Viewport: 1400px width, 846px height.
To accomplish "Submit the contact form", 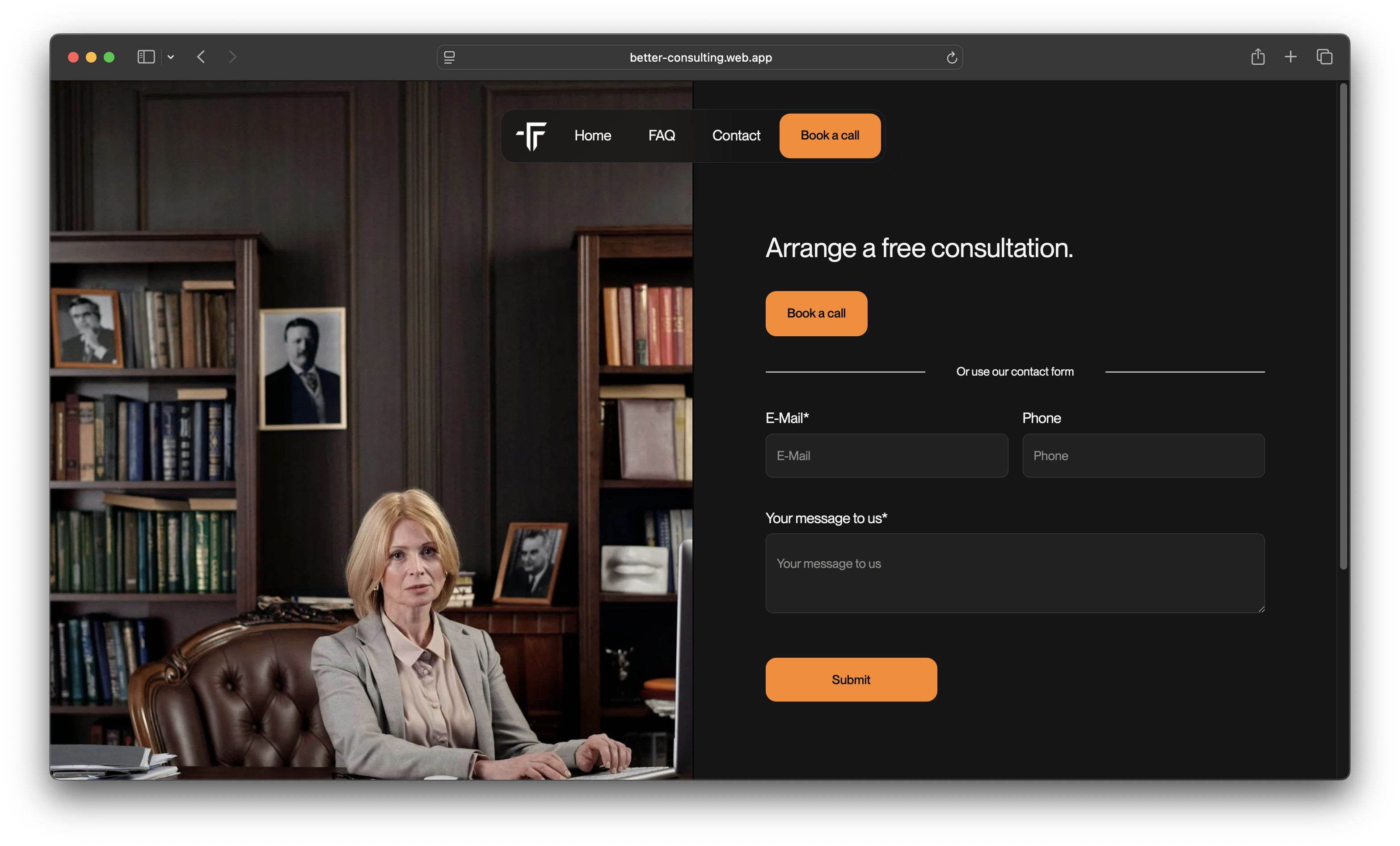I will (851, 679).
